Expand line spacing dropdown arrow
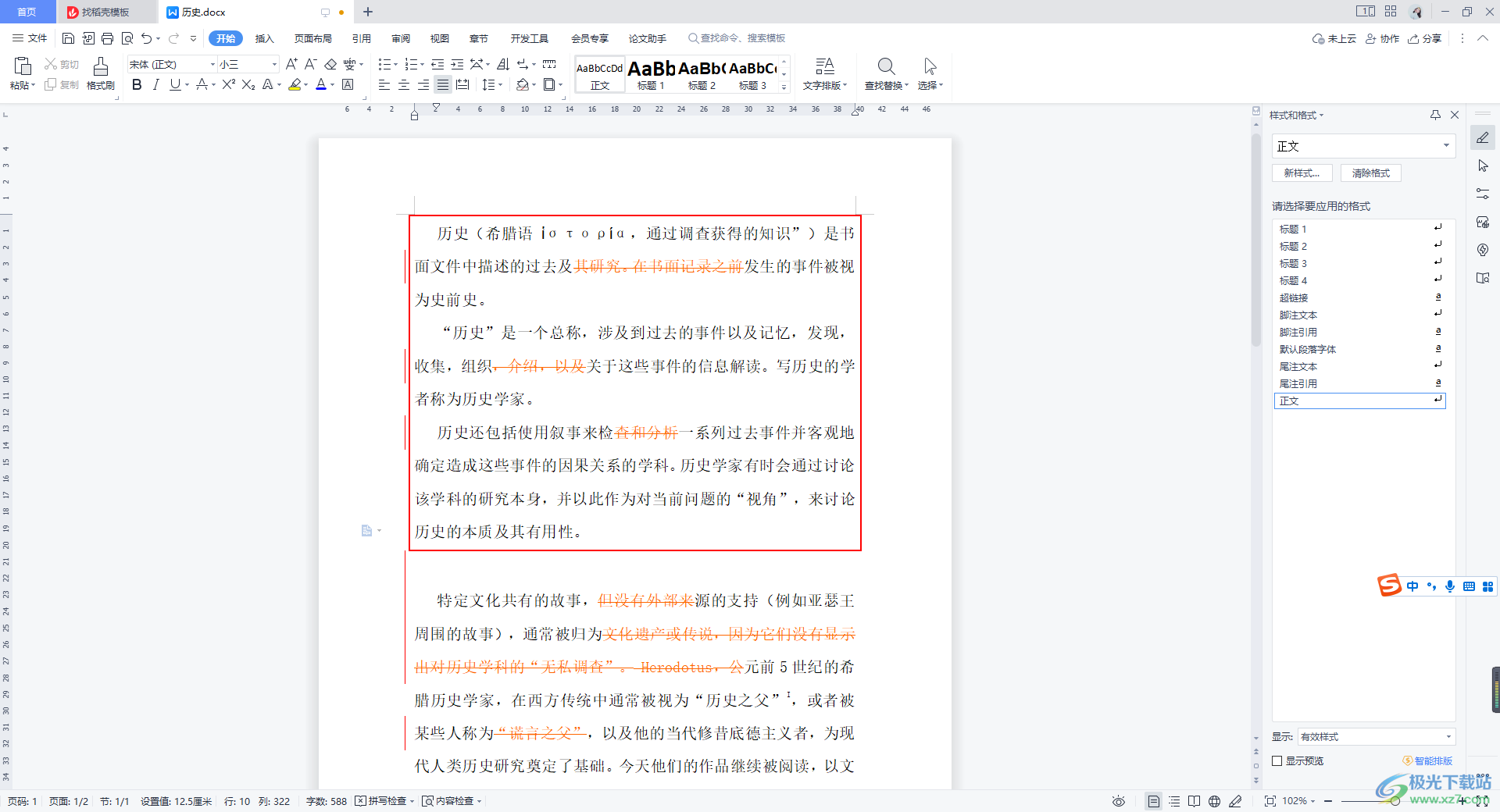This screenshot has height=812, width=1500. point(501,85)
